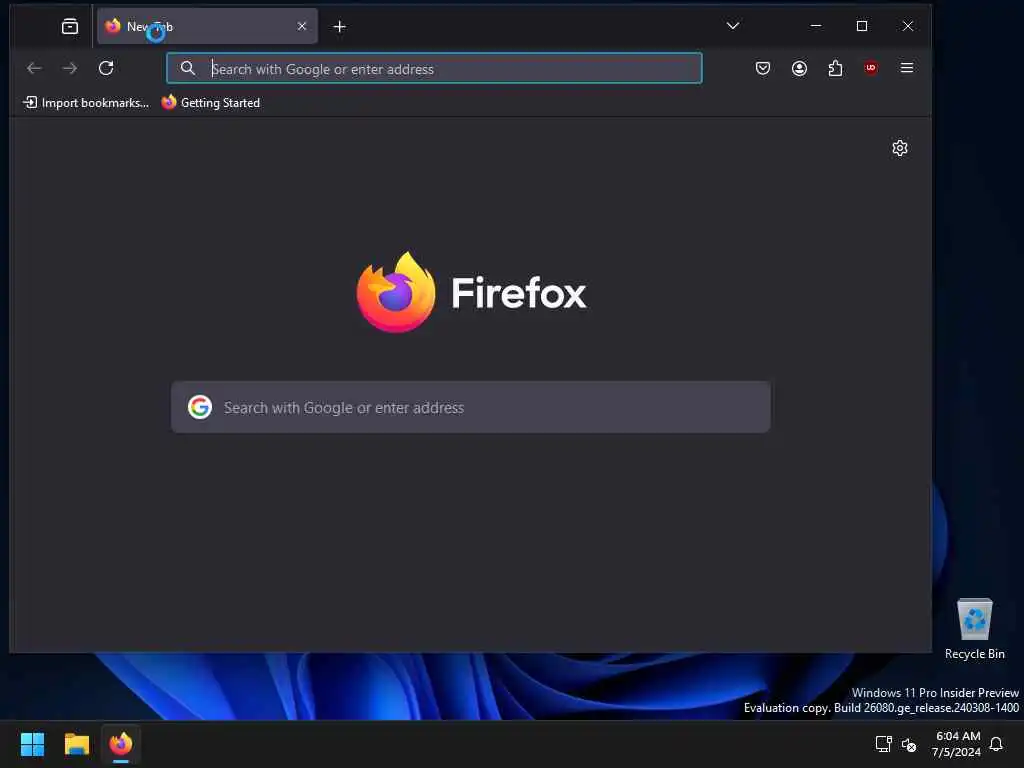
Task: Open the Firefox account menu
Action: 799,68
